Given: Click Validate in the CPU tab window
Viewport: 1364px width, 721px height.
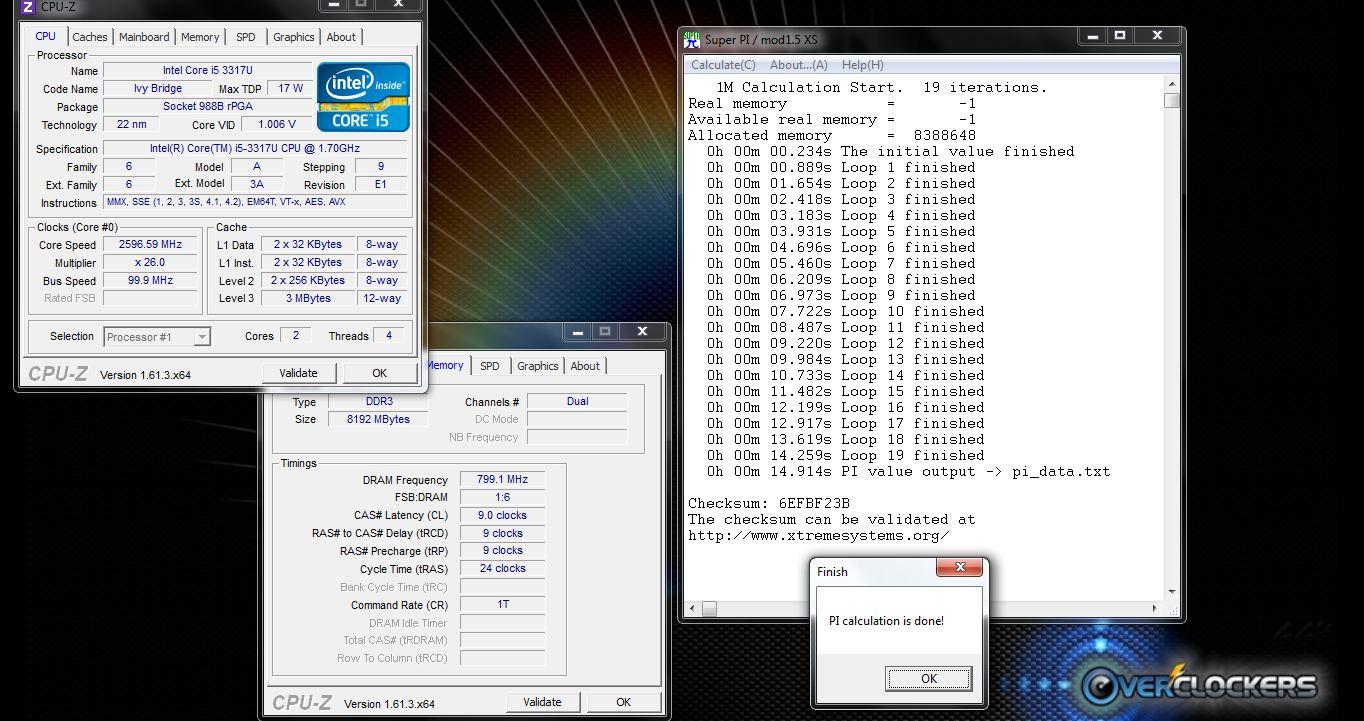Looking at the screenshot, I should pyautogui.click(x=298, y=373).
